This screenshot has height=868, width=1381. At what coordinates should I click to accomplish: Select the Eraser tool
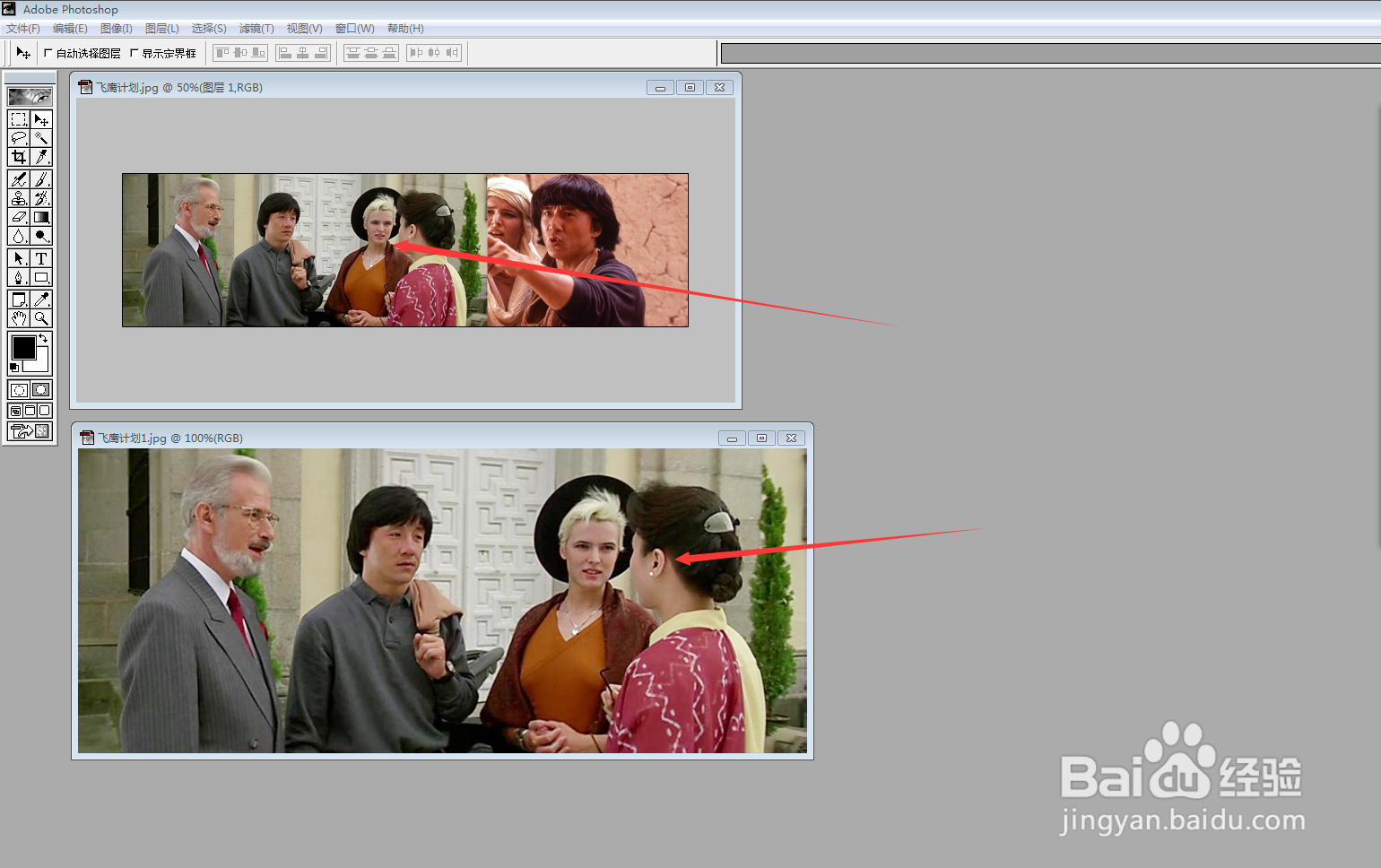19,217
